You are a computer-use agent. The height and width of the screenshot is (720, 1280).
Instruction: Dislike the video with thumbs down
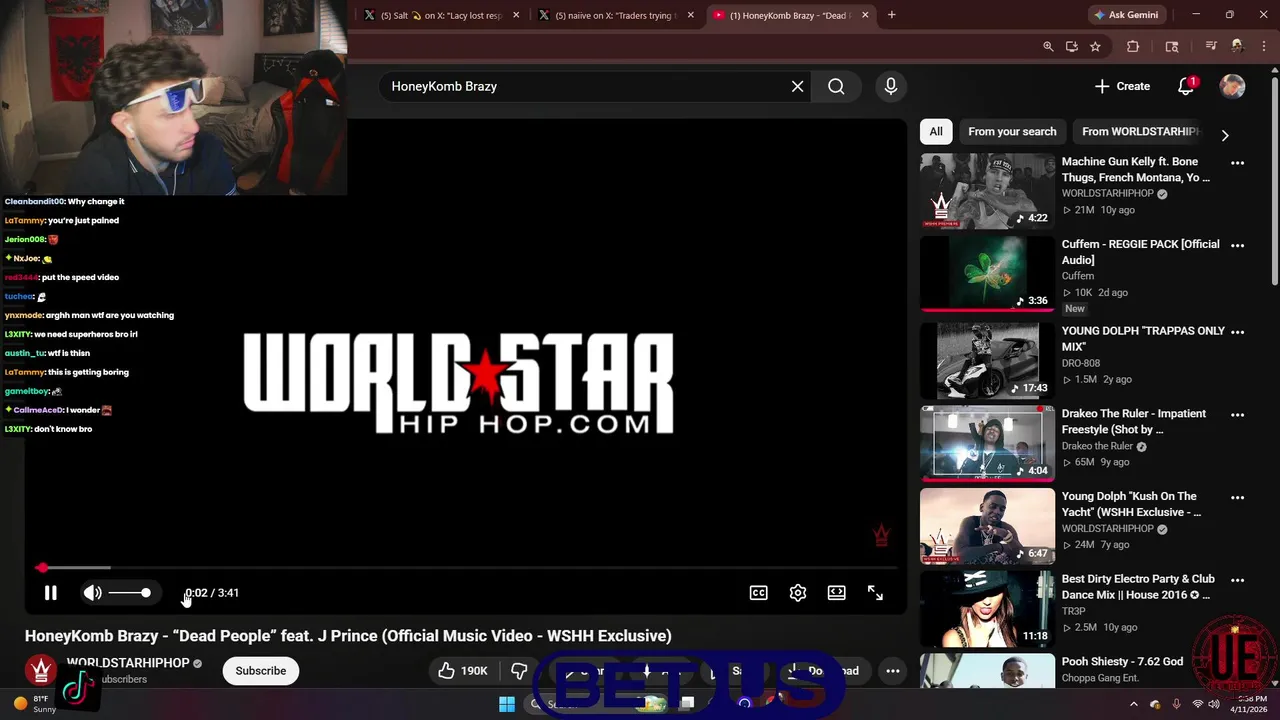click(x=519, y=671)
